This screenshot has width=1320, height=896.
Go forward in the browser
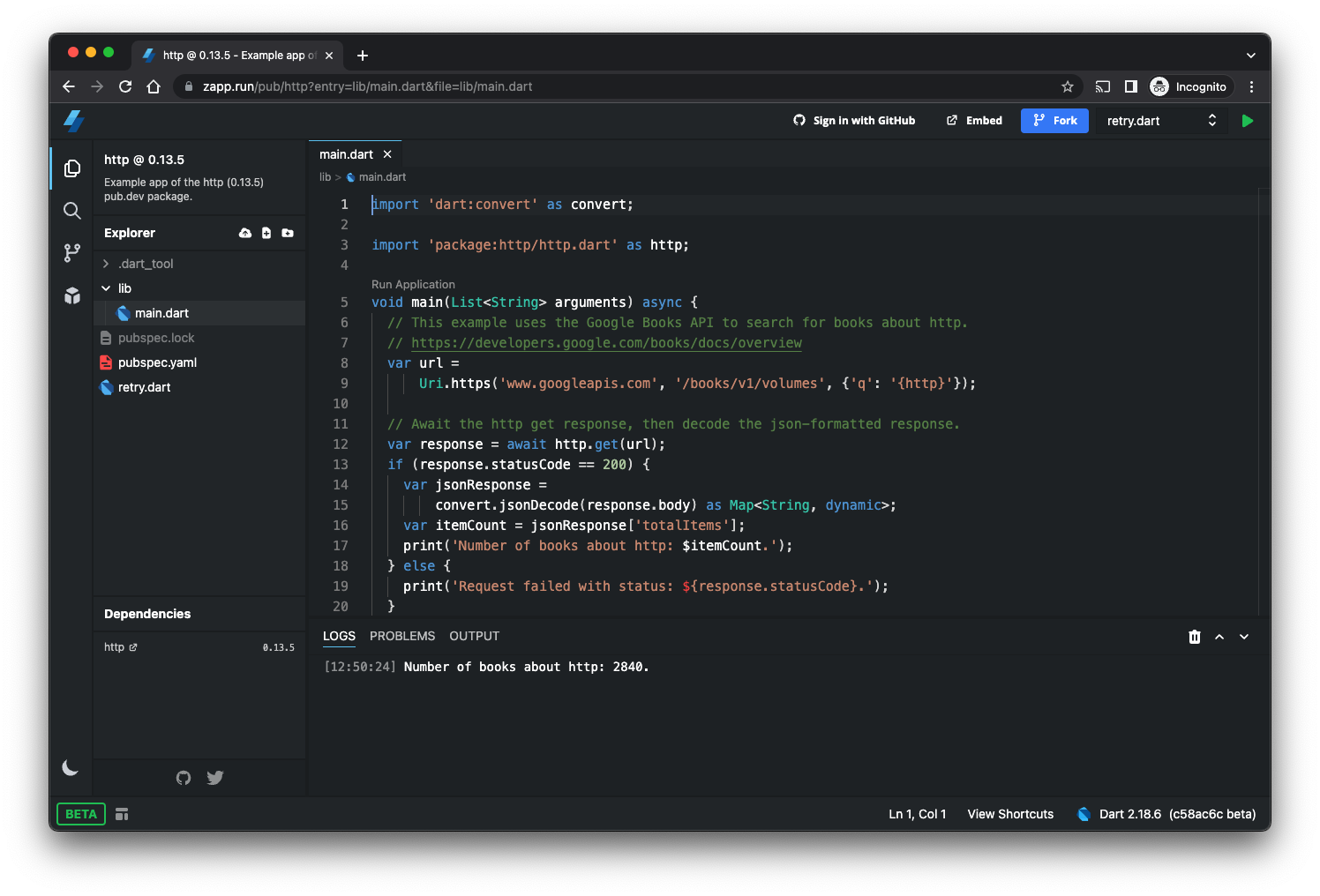[x=97, y=86]
